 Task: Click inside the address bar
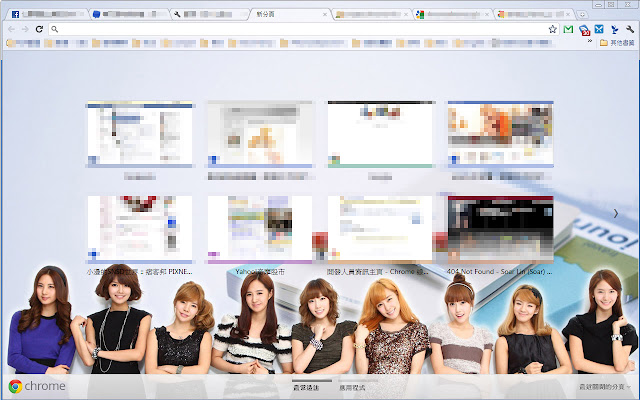pos(302,29)
